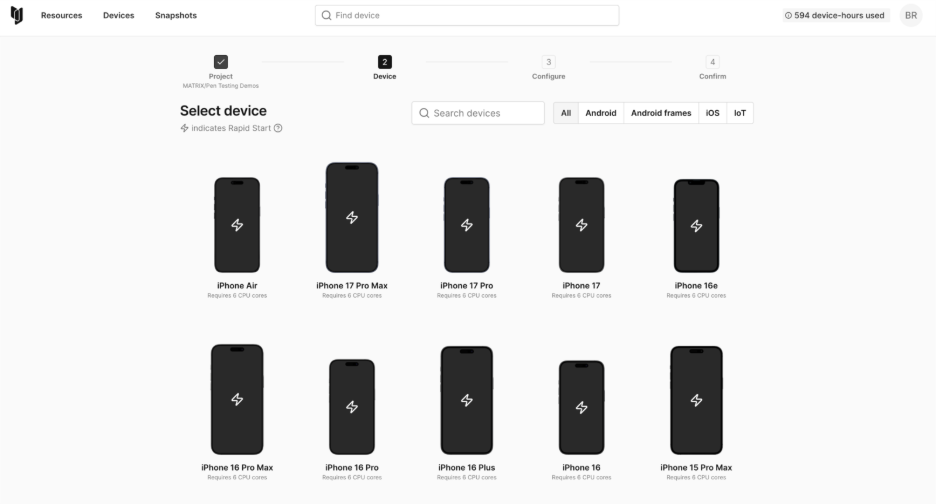Screen dimensions: 936x504
Task: Click the BR user avatar
Action: (x=911, y=16)
